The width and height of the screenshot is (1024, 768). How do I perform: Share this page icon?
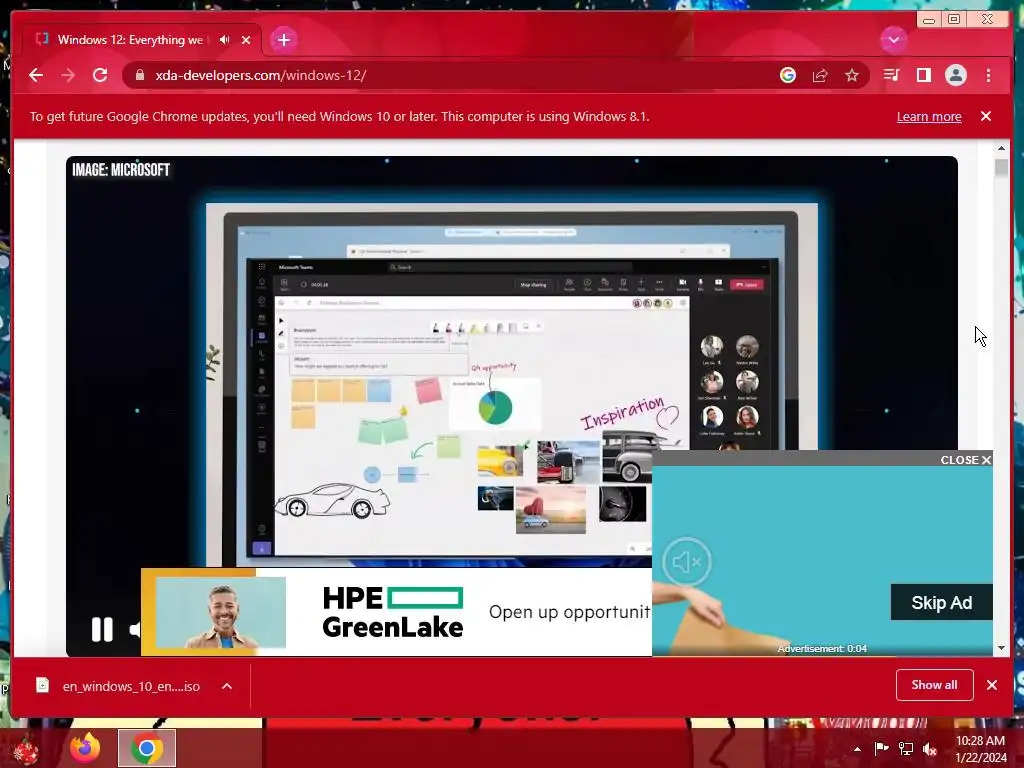(x=820, y=75)
